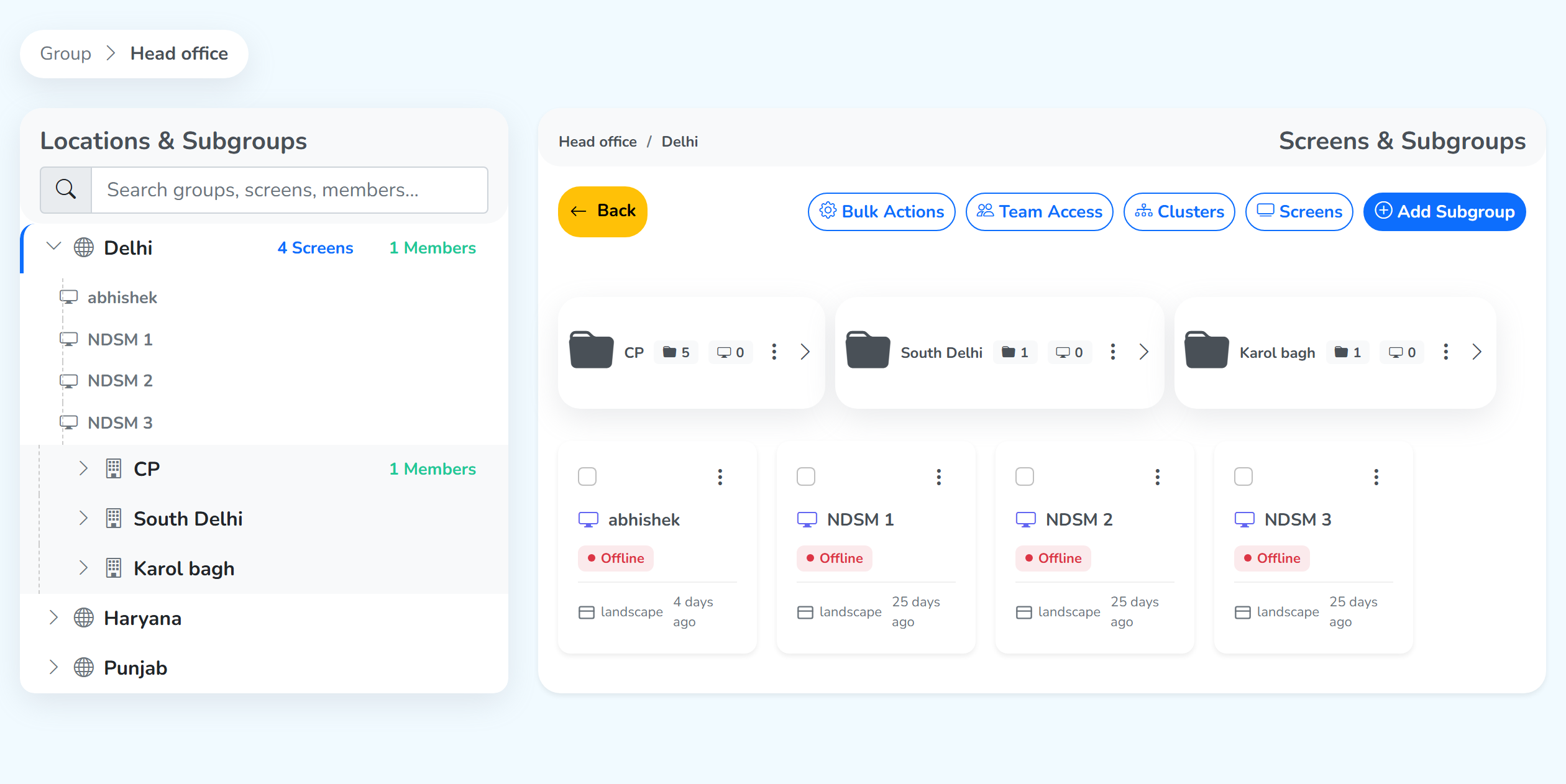Open NDSM 3 card options menu
Image resolution: width=1566 pixels, height=784 pixels.
click(x=1376, y=477)
